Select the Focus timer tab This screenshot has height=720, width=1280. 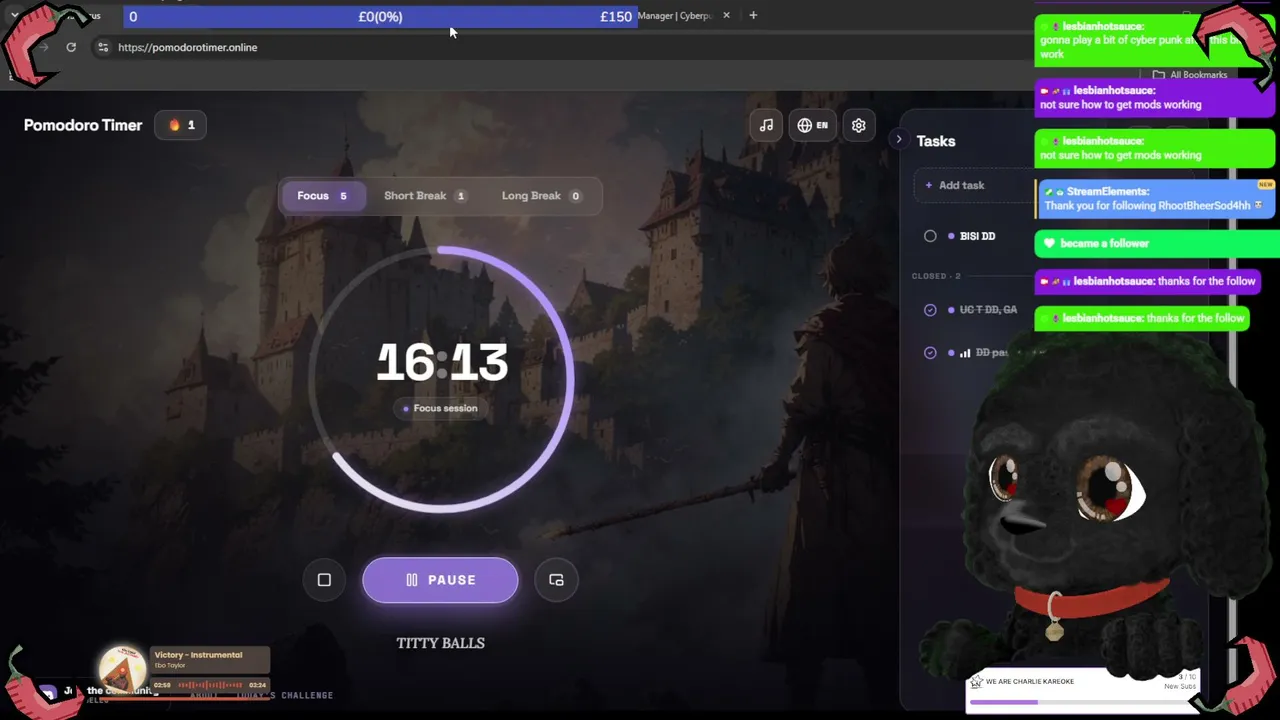coord(322,196)
